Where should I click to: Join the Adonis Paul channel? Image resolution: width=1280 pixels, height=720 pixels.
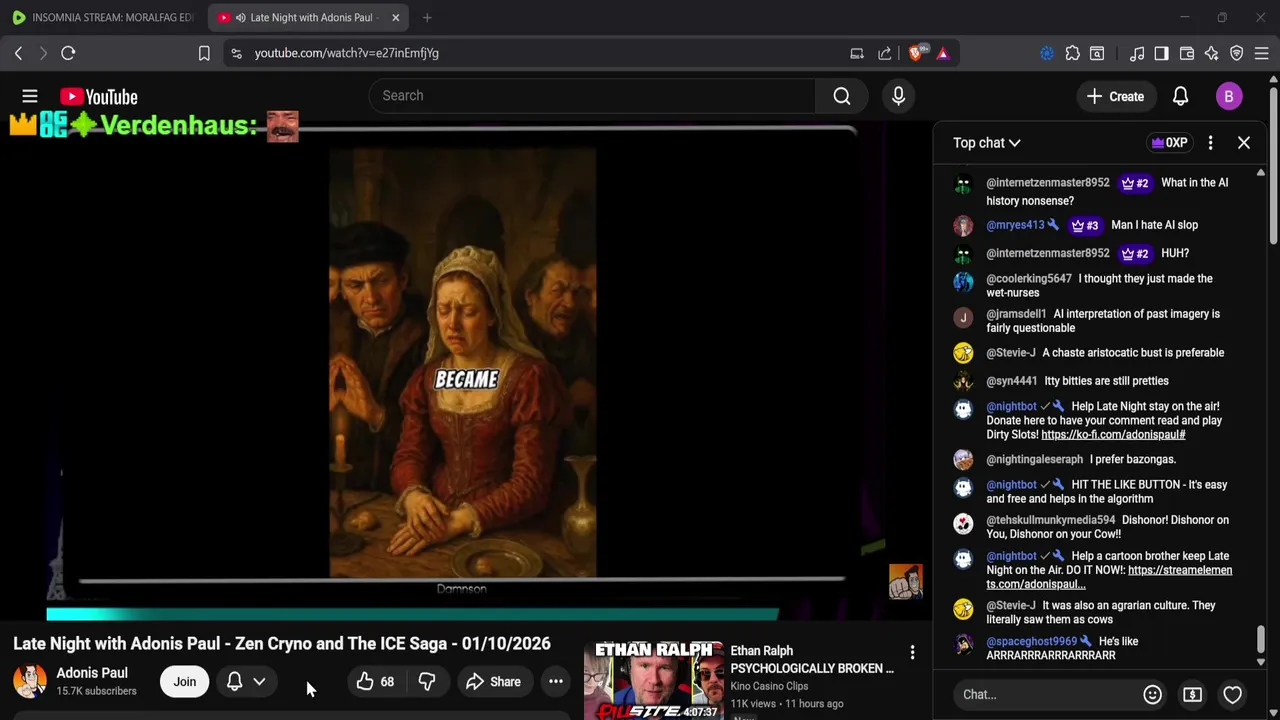coord(185,682)
